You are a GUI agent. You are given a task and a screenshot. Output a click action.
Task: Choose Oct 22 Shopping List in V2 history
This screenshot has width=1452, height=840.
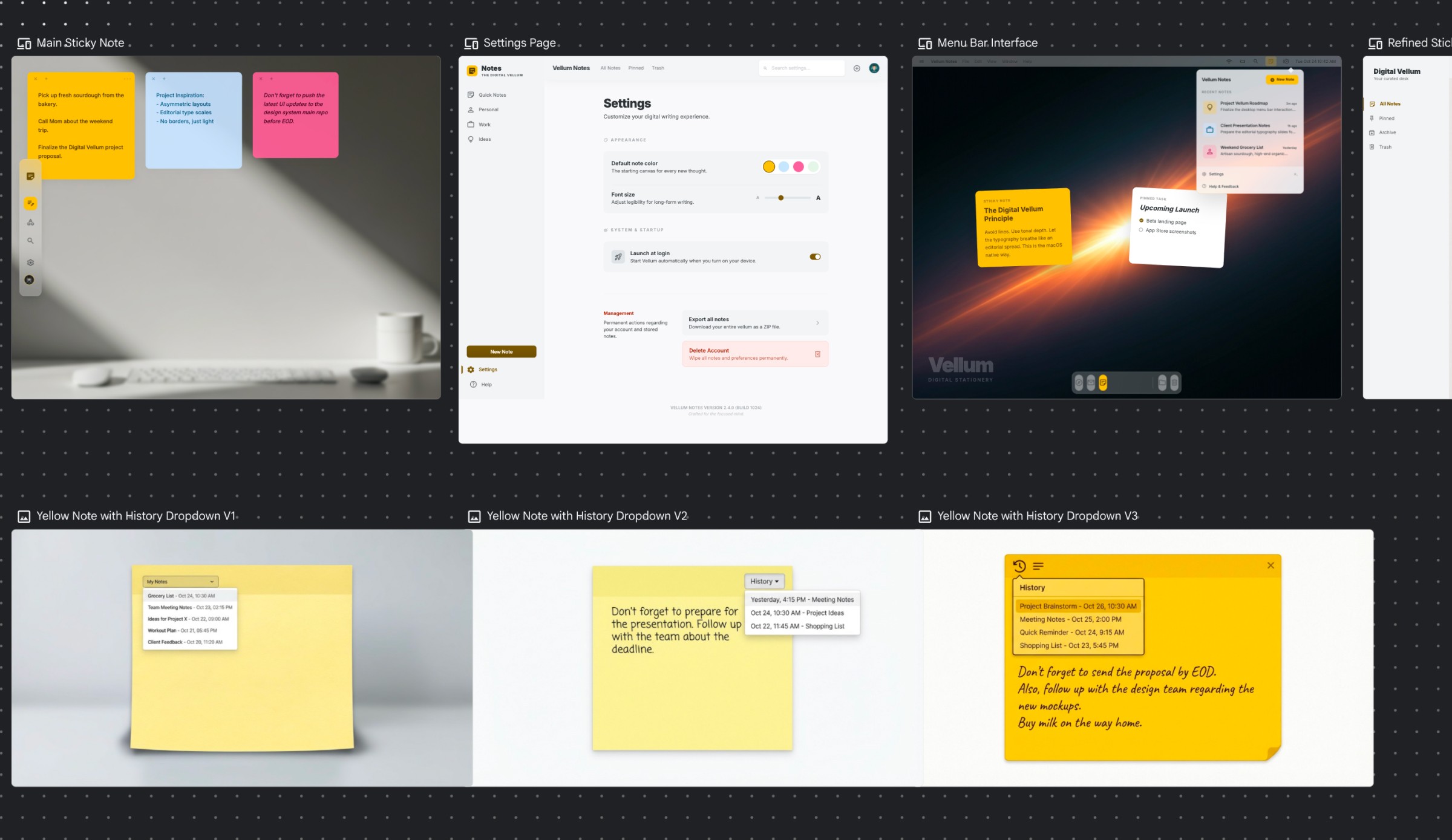coord(802,626)
